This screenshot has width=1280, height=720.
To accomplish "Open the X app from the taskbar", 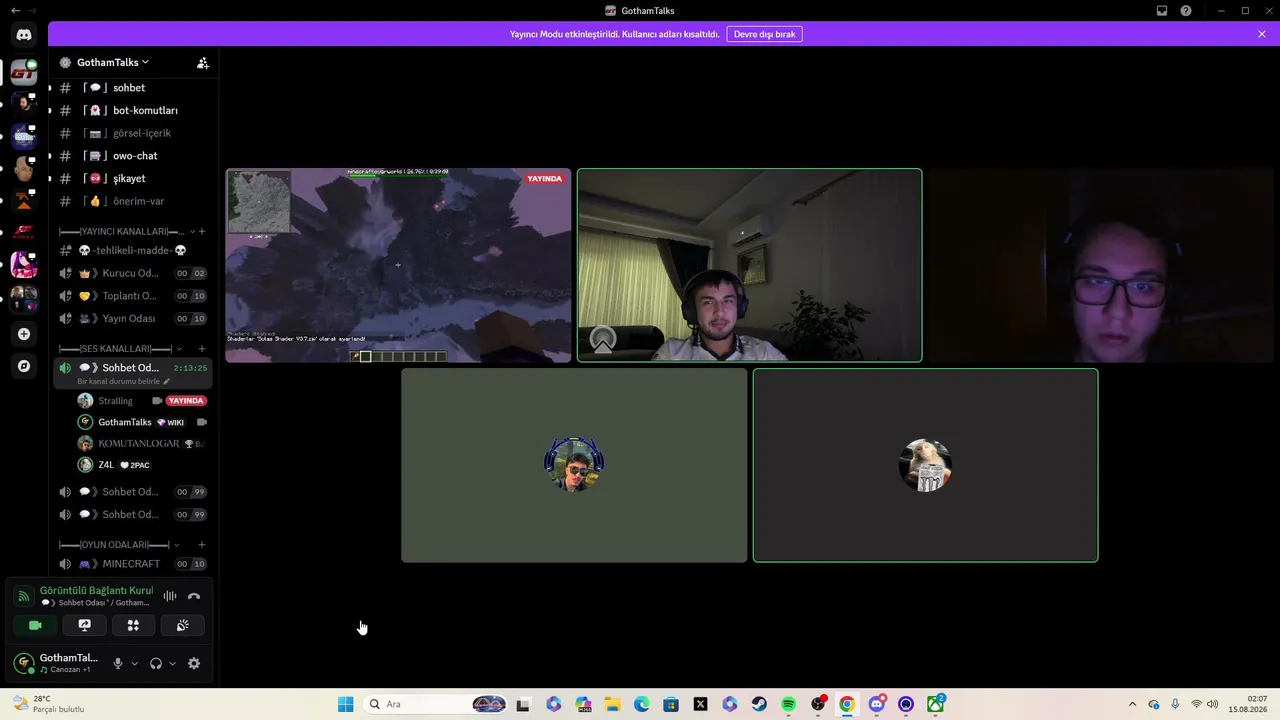I will (700, 704).
